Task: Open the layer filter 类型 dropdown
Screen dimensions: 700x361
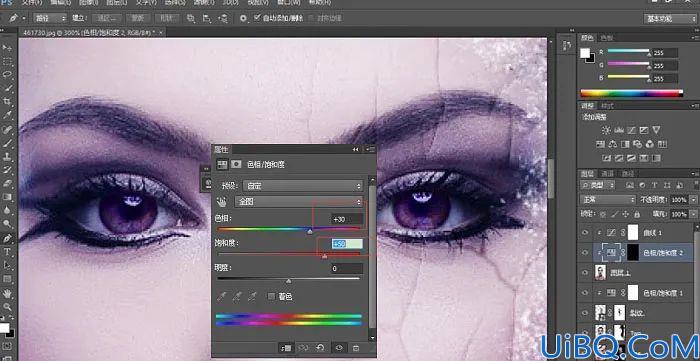Action: pyautogui.click(x=598, y=185)
